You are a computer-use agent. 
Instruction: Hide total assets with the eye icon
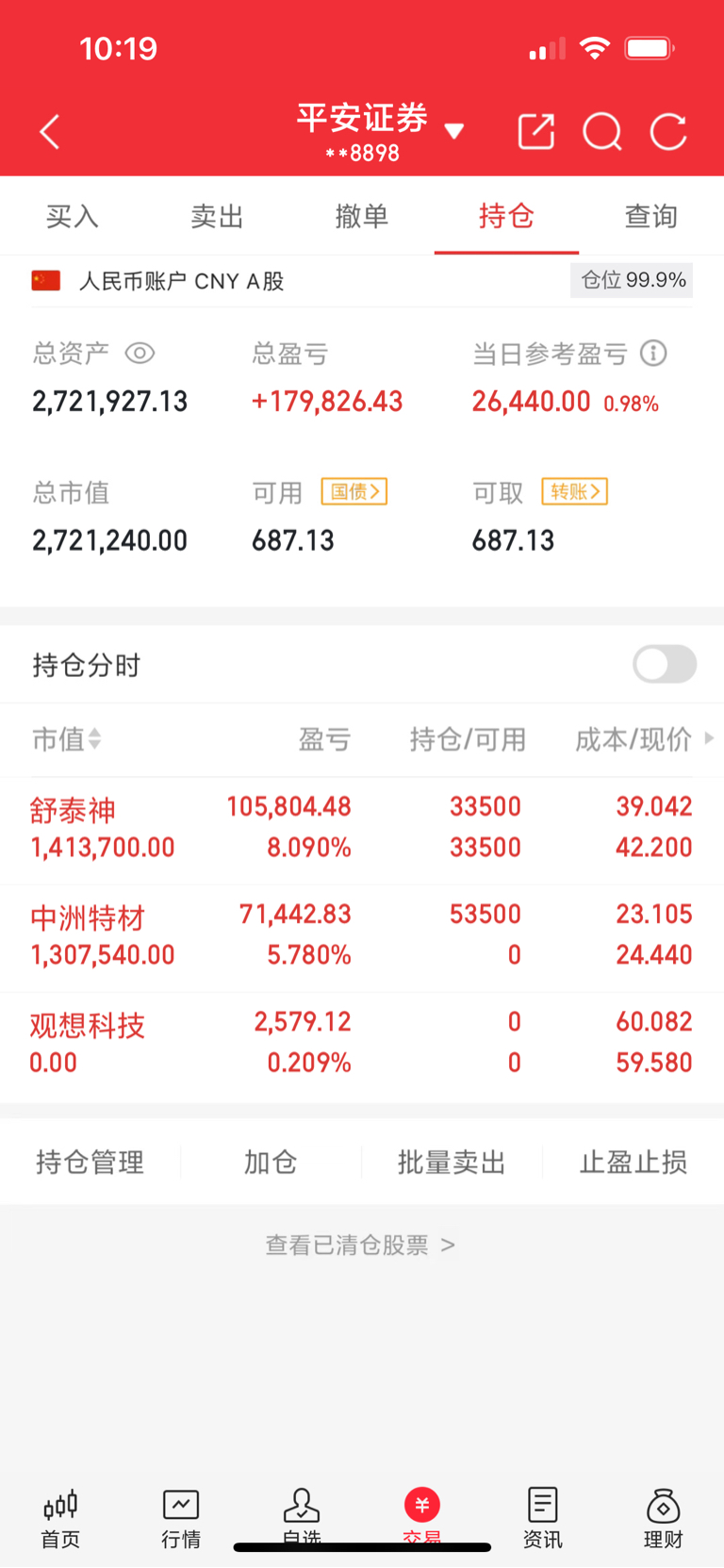[x=140, y=354]
